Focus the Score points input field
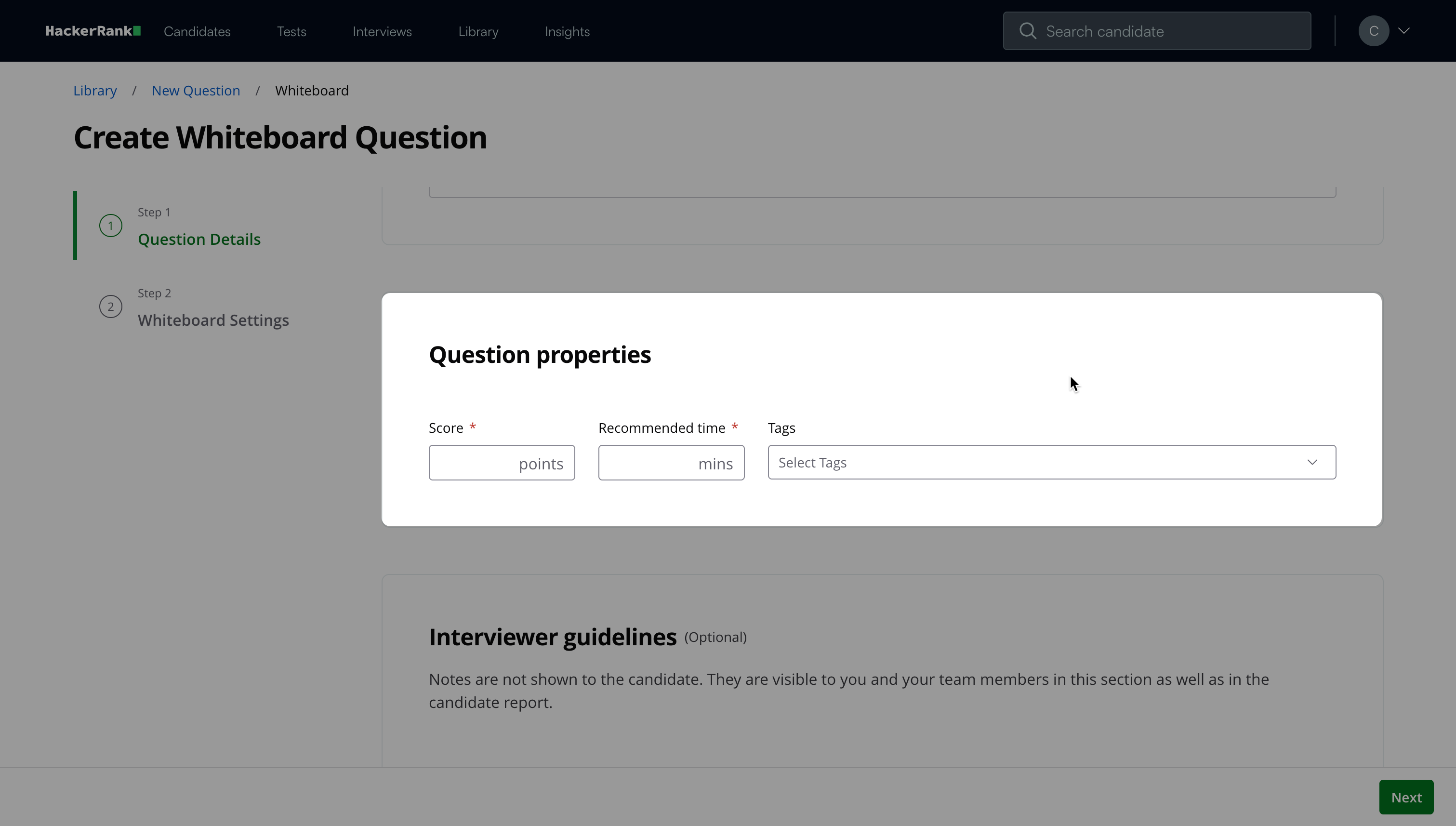This screenshot has width=1456, height=826. 474,463
